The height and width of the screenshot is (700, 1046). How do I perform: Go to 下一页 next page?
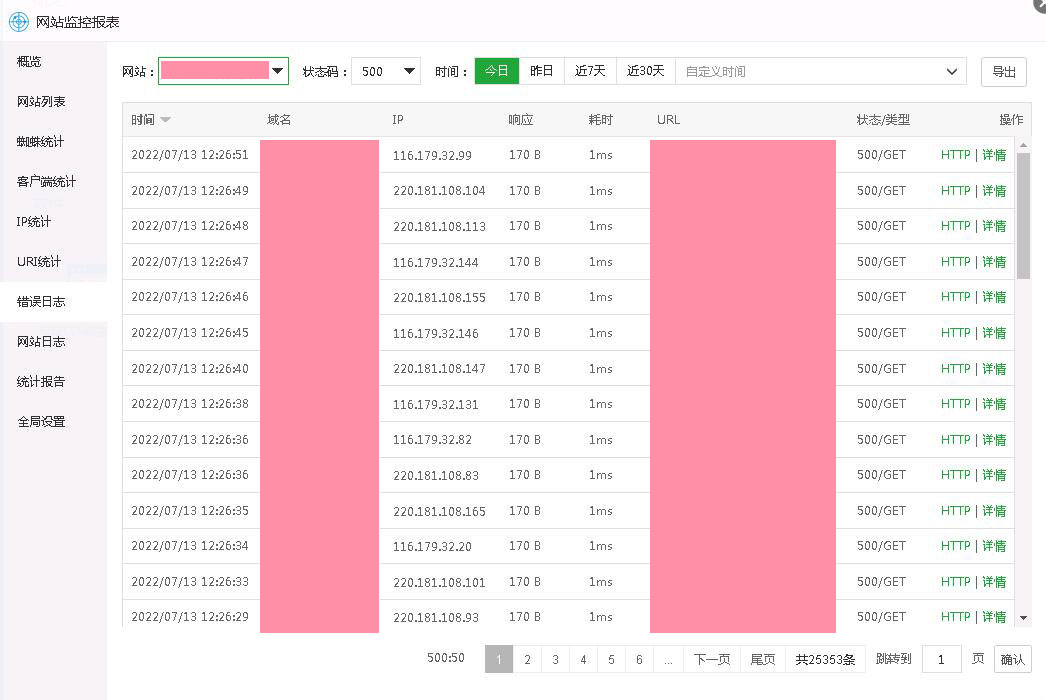pyautogui.click(x=711, y=659)
